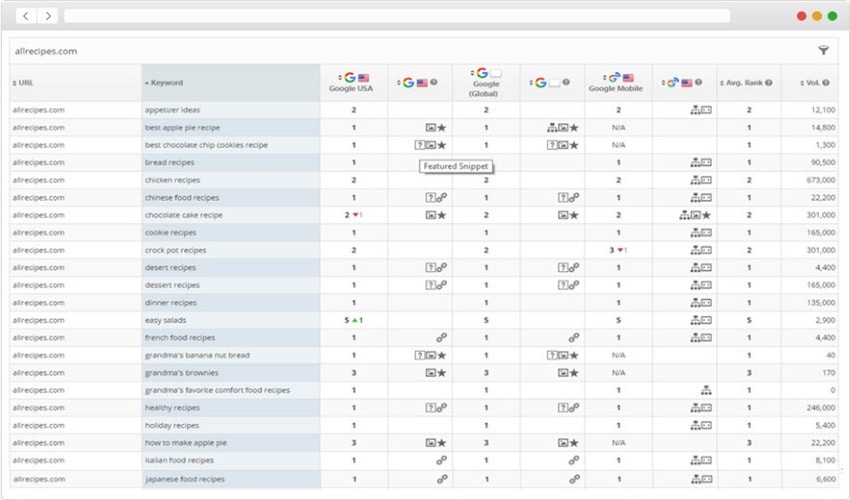Open the chocolate cake recipe keyword
This screenshot has height=500, width=850.
tap(183, 215)
